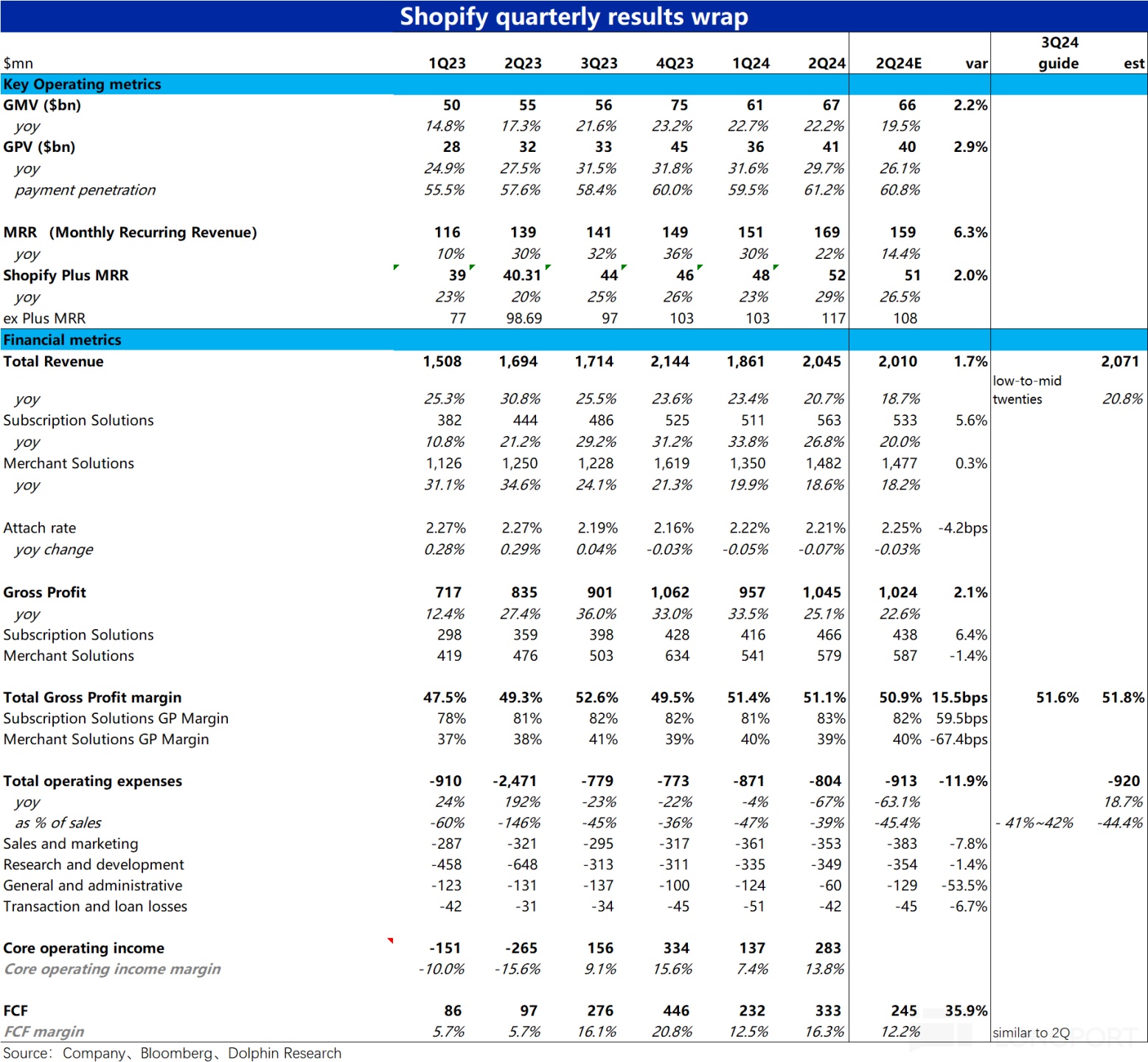
Task: Click the 'low-to-mid twenties' guide note
Action: (x=1027, y=390)
